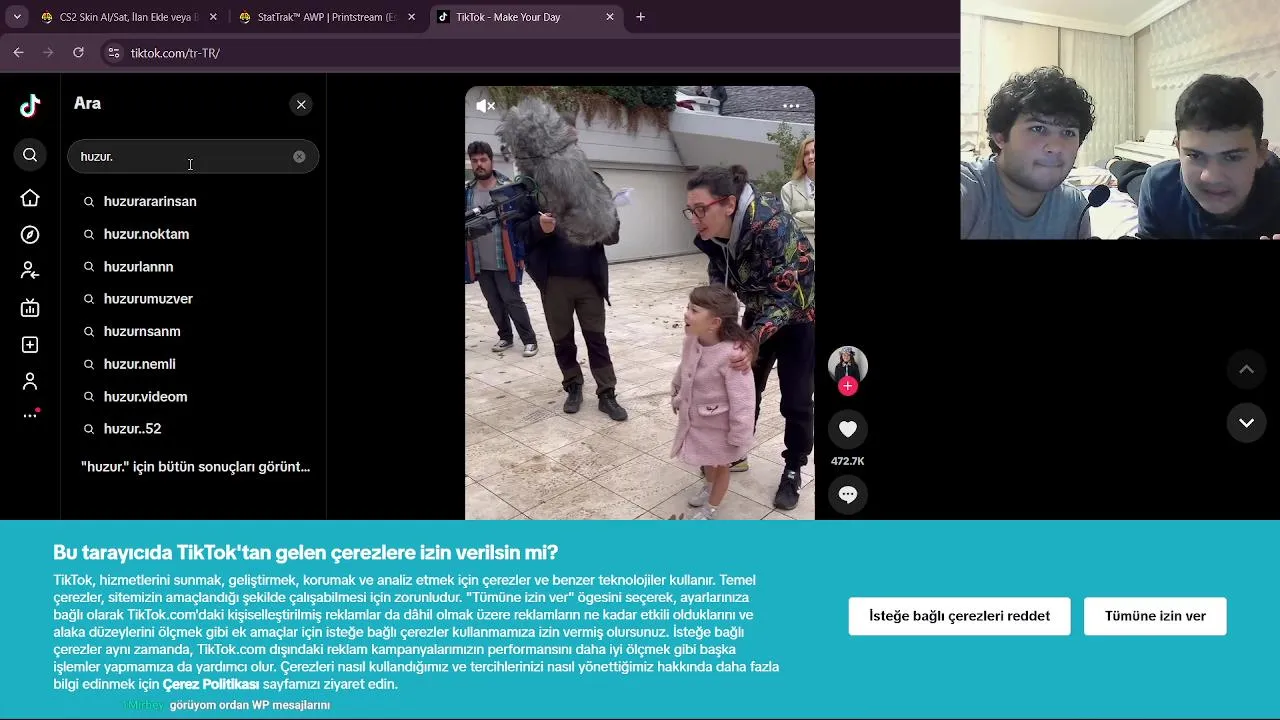Viewport: 1280px width, 720px height.
Task: Open the More dots sidebar icon
Action: [x=30, y=415]
